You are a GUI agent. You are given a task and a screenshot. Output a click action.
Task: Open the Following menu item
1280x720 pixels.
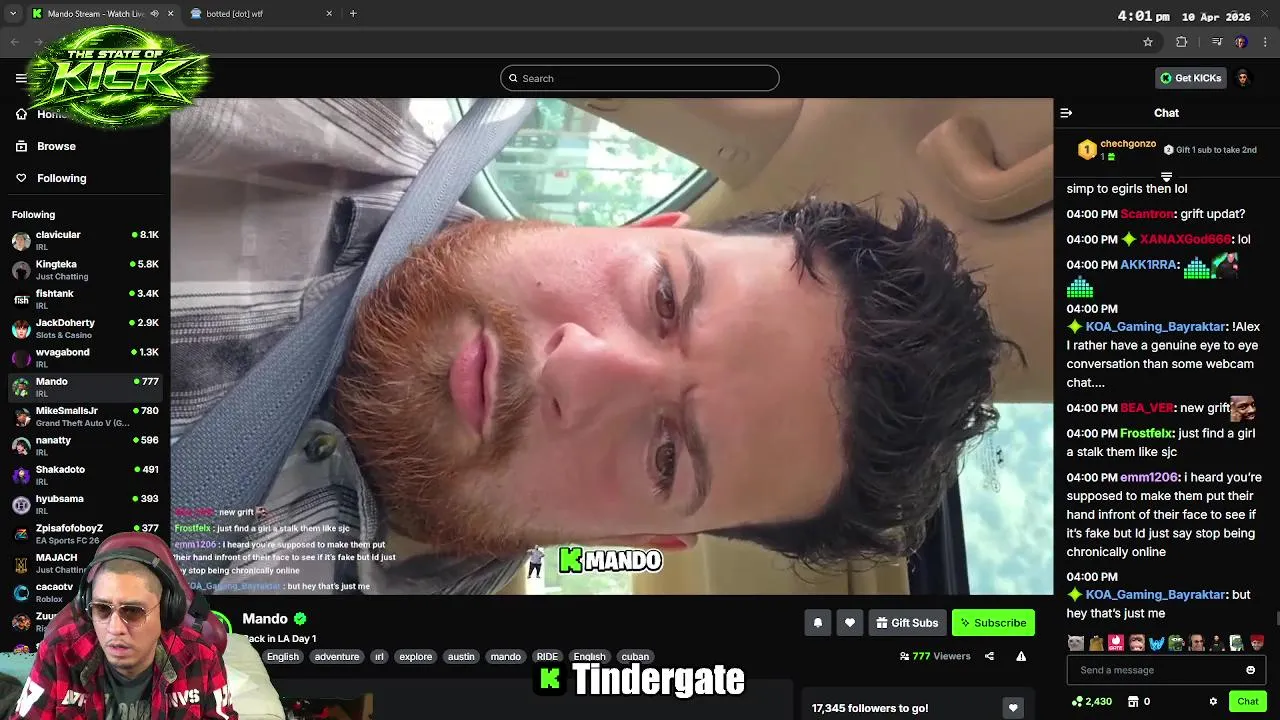62,178
